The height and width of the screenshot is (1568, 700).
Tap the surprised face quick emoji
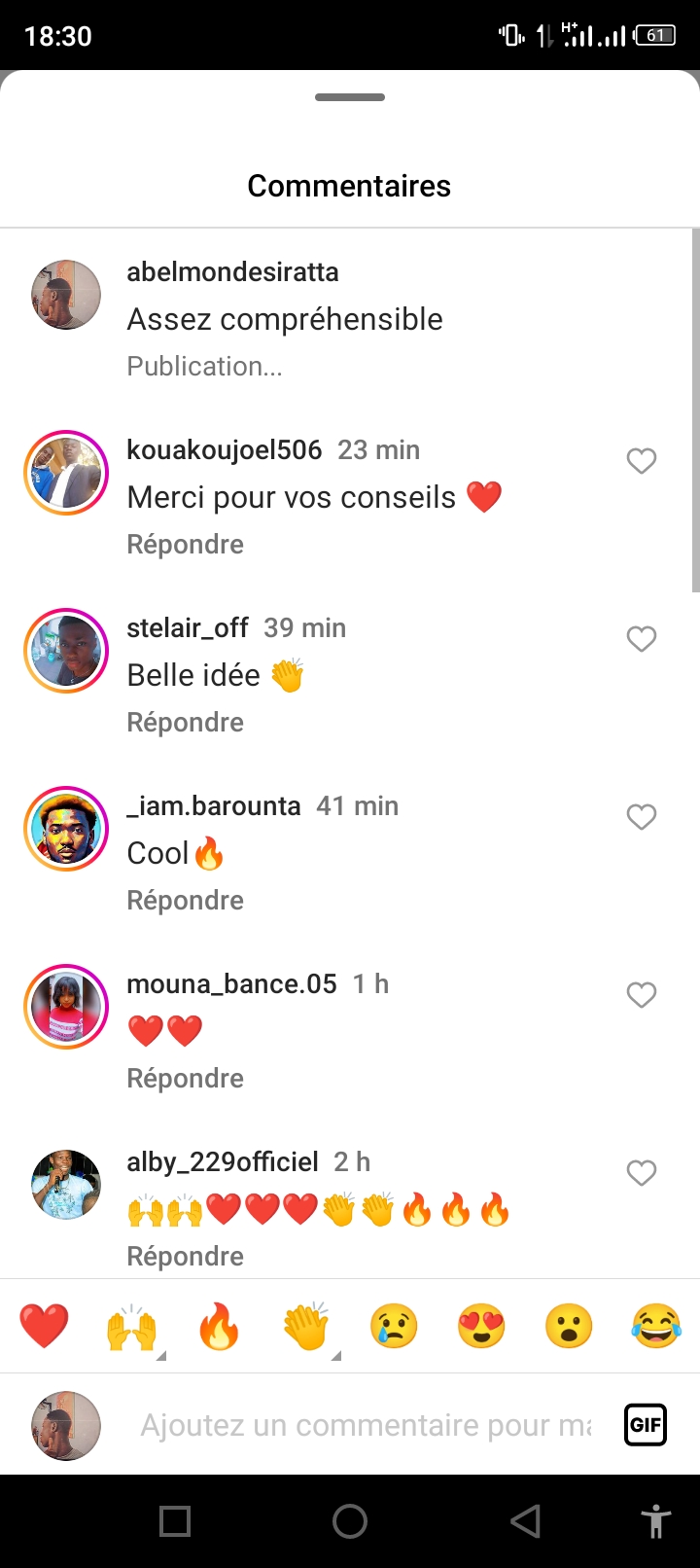point(569,1327)
